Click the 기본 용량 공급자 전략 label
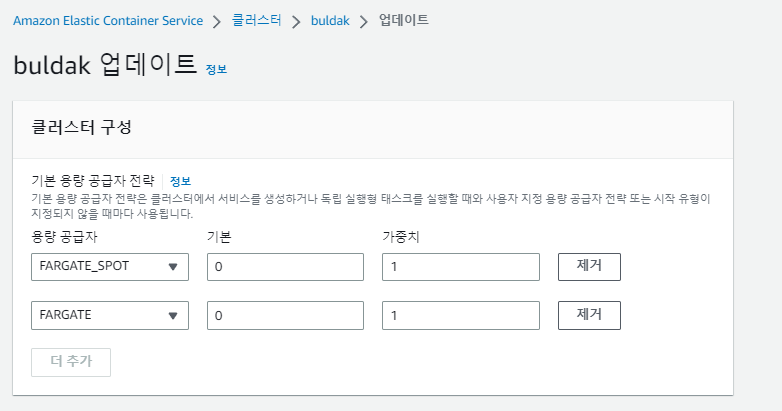782x411 pixels. coord(93,181)
